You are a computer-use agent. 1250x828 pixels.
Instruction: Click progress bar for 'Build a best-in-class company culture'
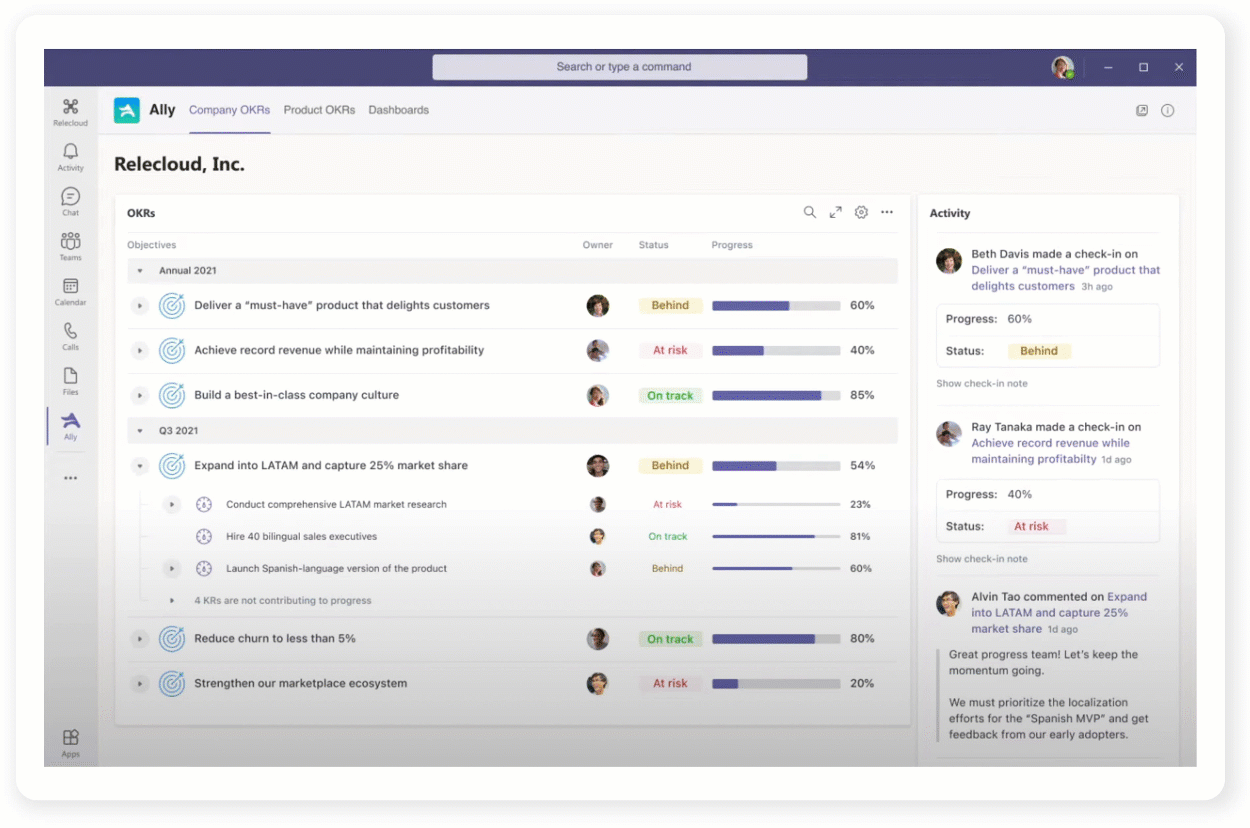pos(775,396)
